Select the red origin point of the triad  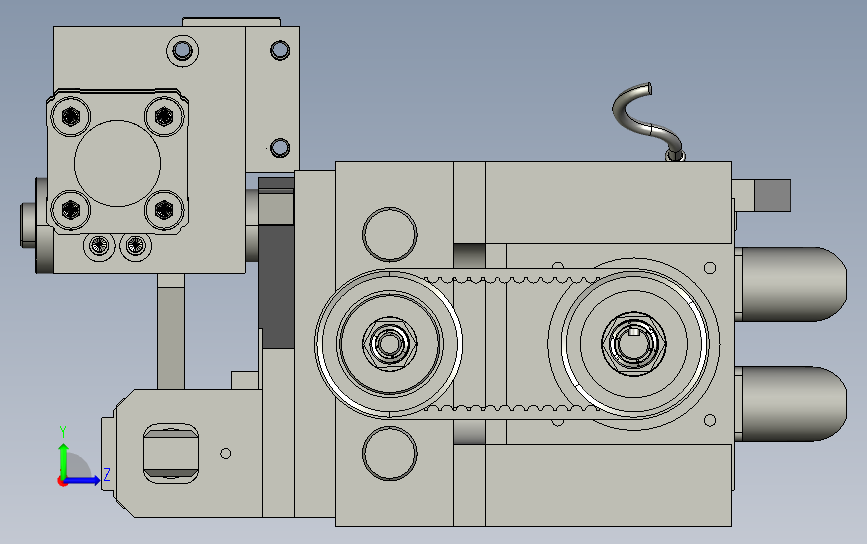tap(62, 482)
